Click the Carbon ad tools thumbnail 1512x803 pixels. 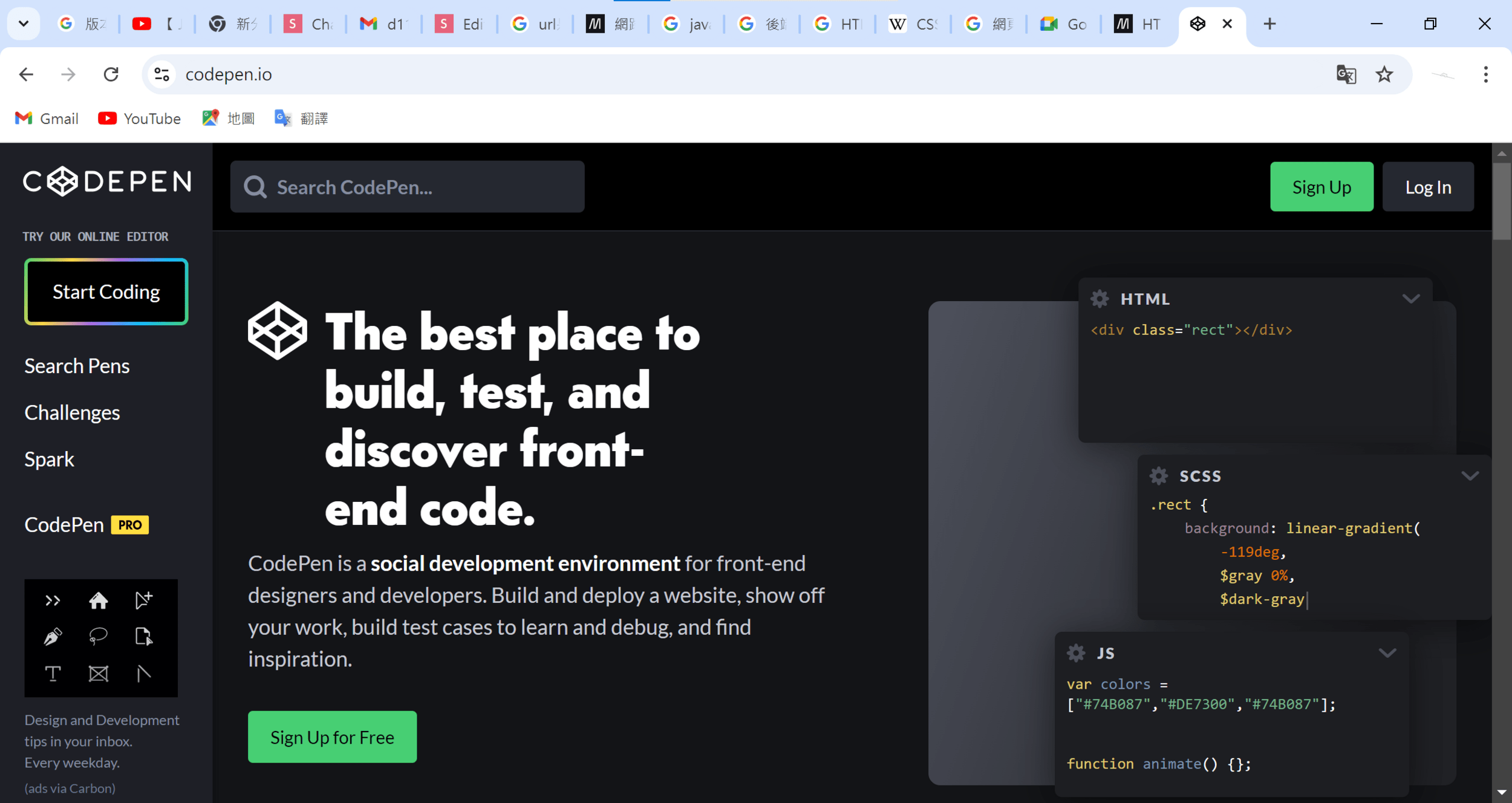pos(101,638)
